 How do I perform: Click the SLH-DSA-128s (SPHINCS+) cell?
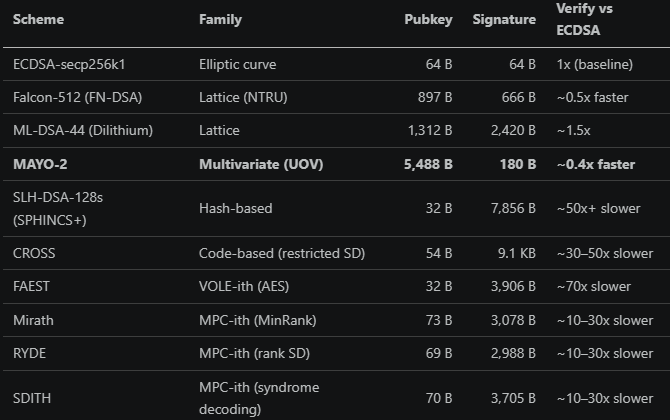[58, 208]
